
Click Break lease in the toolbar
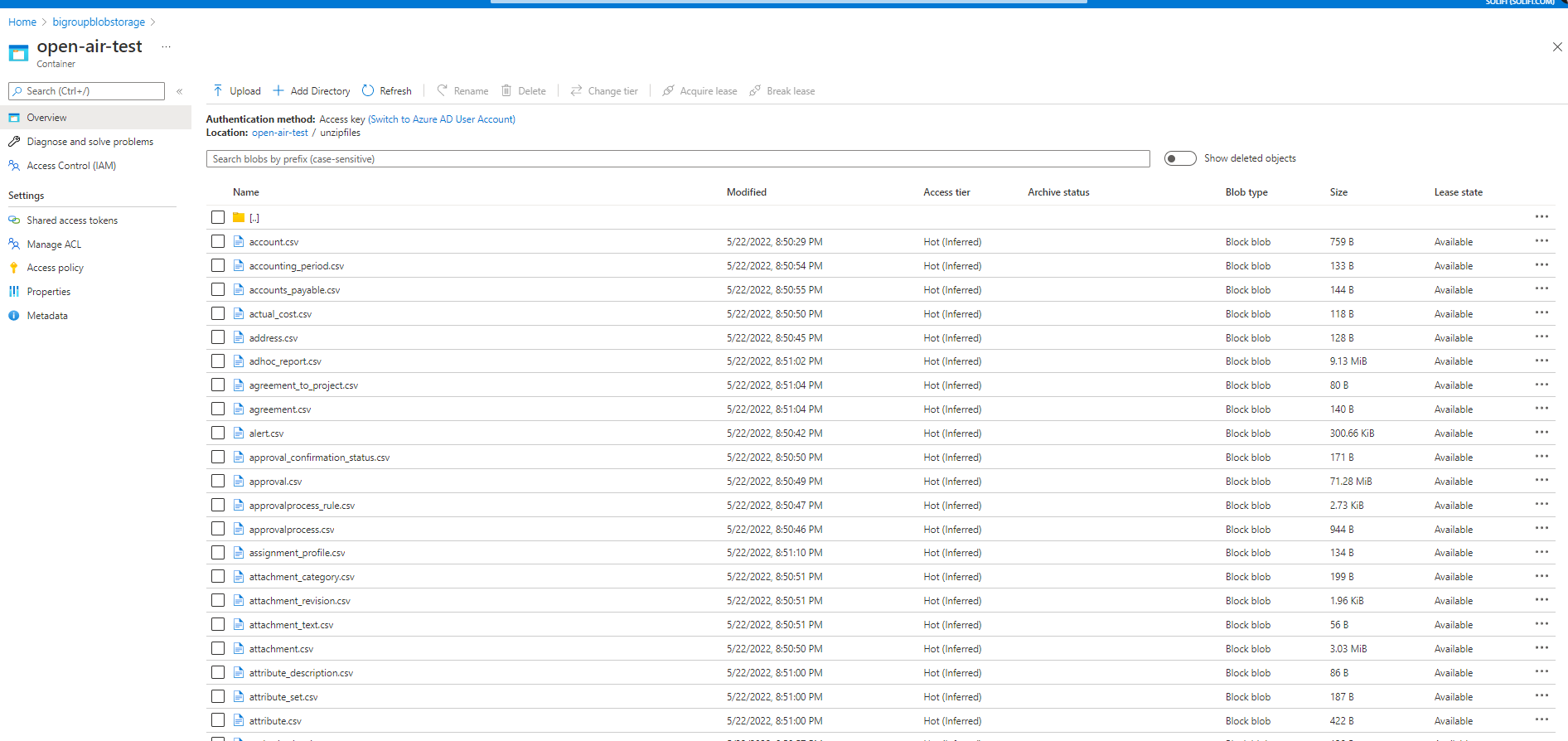point(782,91)
